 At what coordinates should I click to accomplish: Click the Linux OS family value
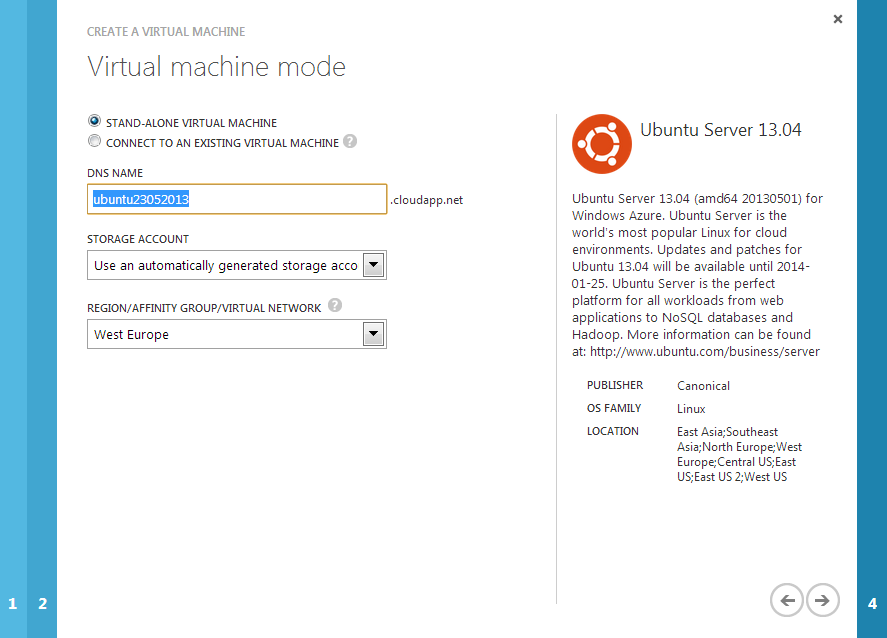691,409
